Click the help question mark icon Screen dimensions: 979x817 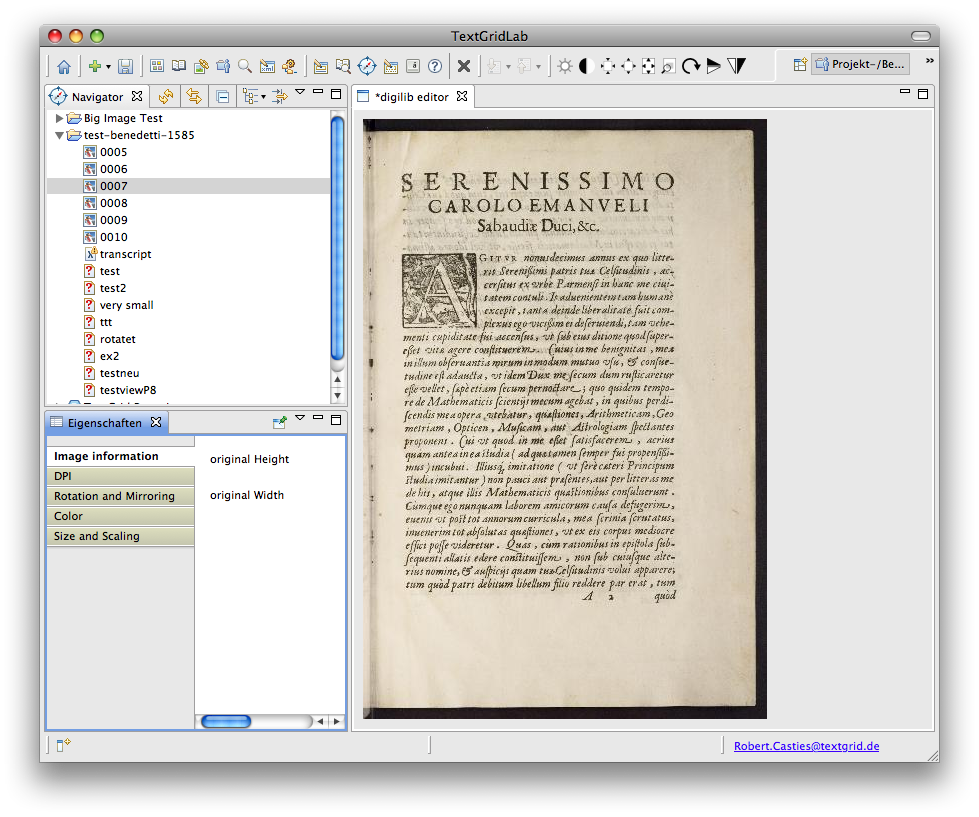pos(435,67)
